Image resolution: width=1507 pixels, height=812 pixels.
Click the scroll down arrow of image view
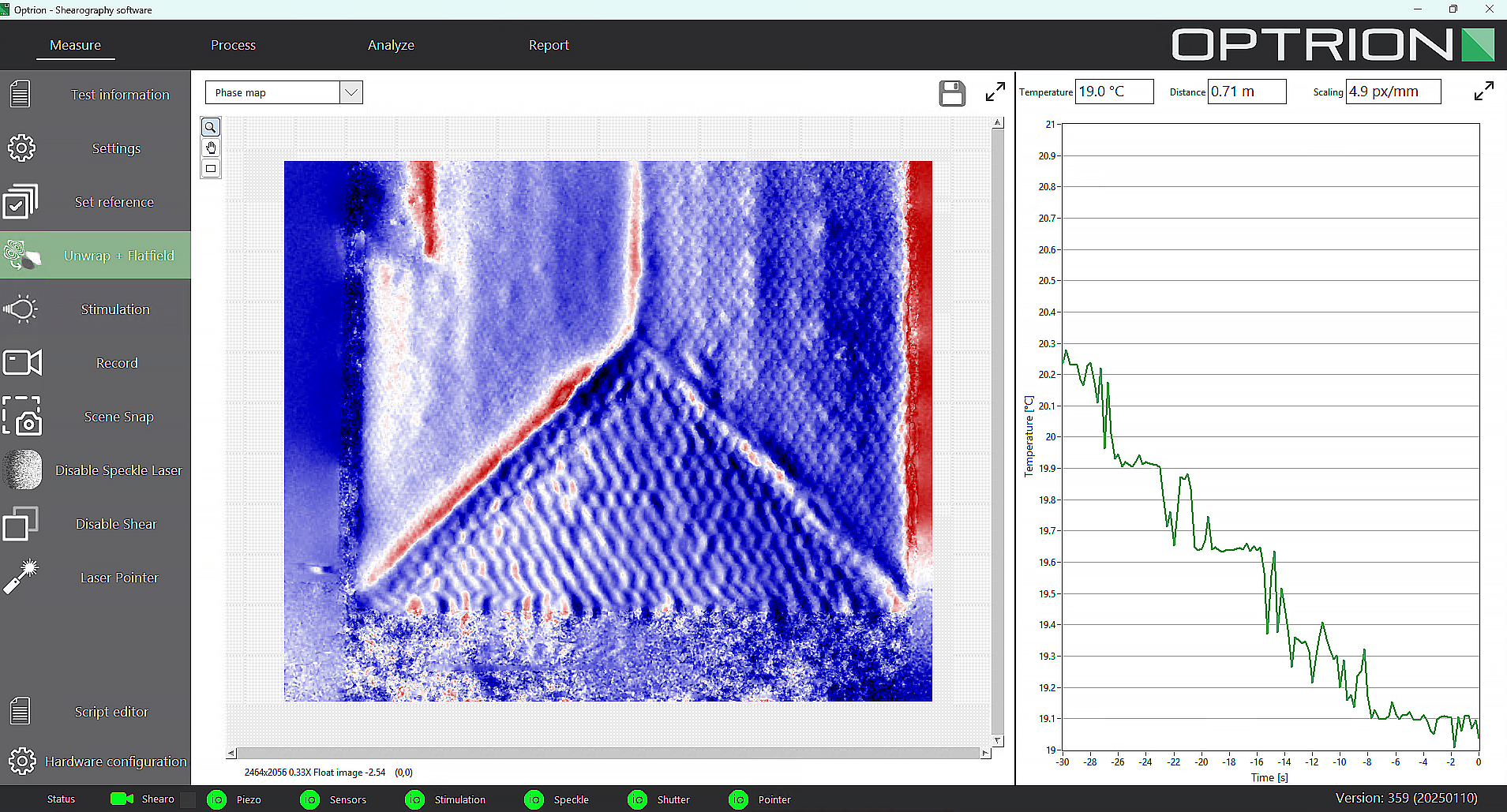point(998,740)
